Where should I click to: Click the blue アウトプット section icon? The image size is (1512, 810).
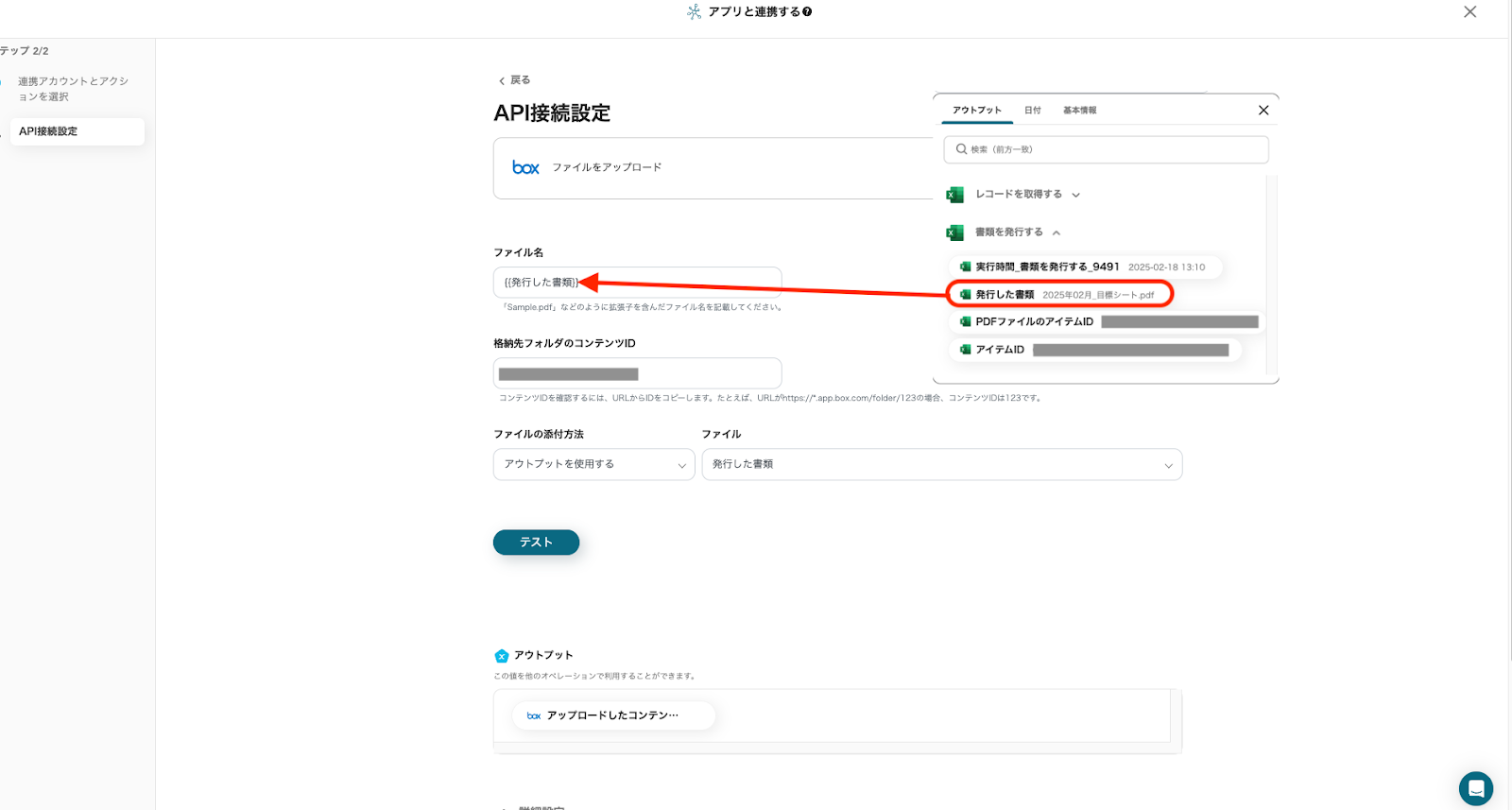pos(501,656)
